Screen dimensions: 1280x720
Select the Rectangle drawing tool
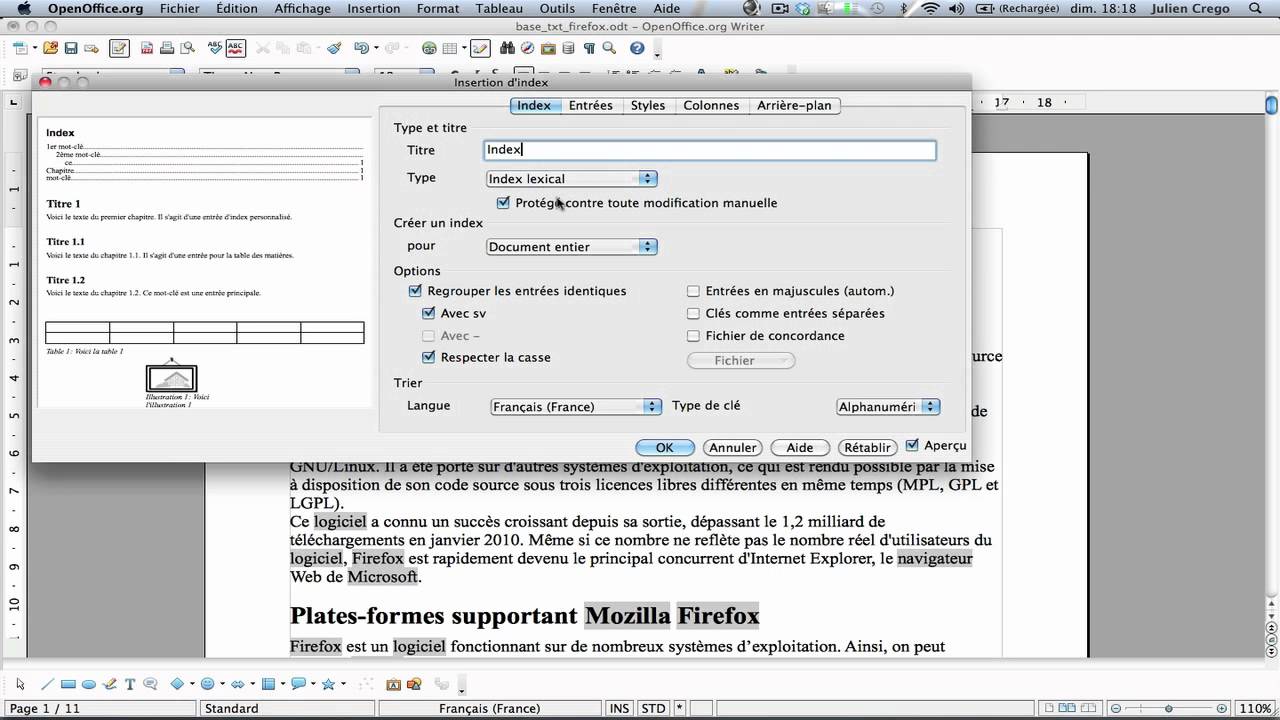[68, 684]
